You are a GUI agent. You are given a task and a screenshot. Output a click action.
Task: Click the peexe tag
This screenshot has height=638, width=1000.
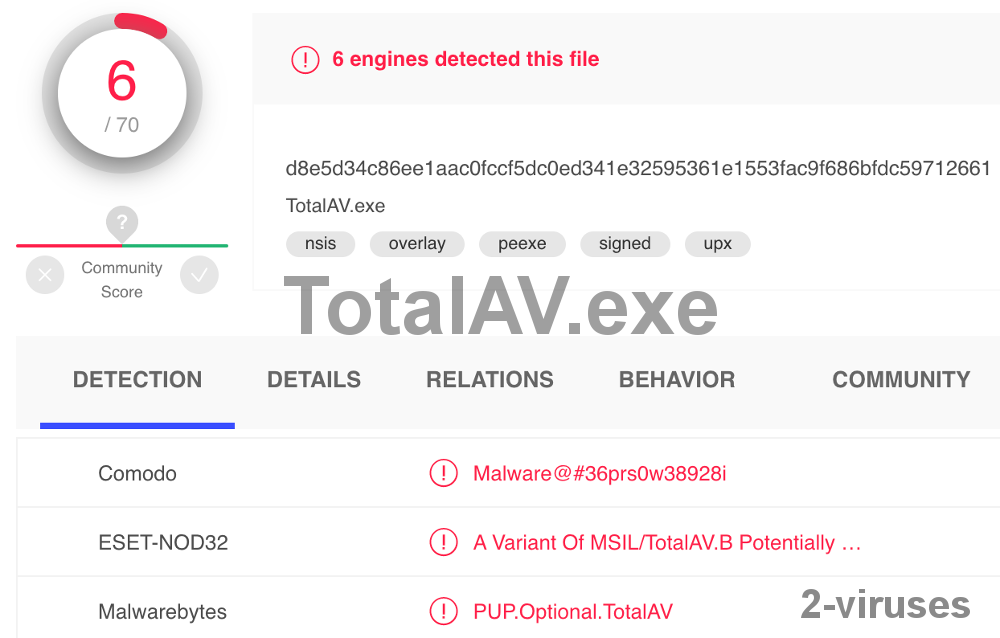[522, 244]
